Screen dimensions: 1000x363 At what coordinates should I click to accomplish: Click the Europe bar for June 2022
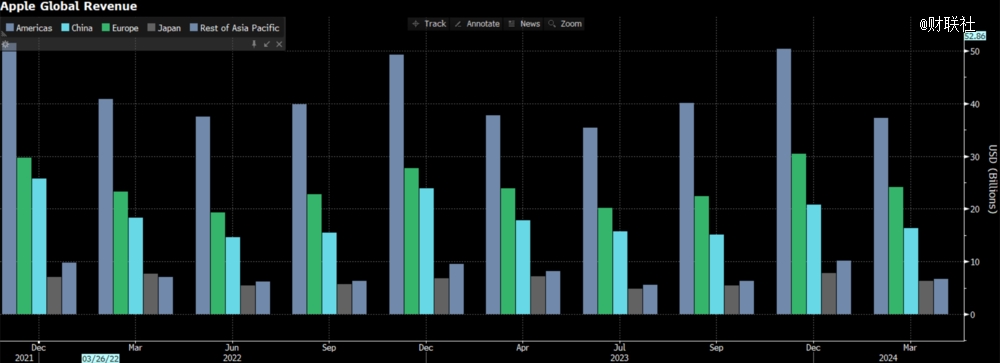coord(217,263)
